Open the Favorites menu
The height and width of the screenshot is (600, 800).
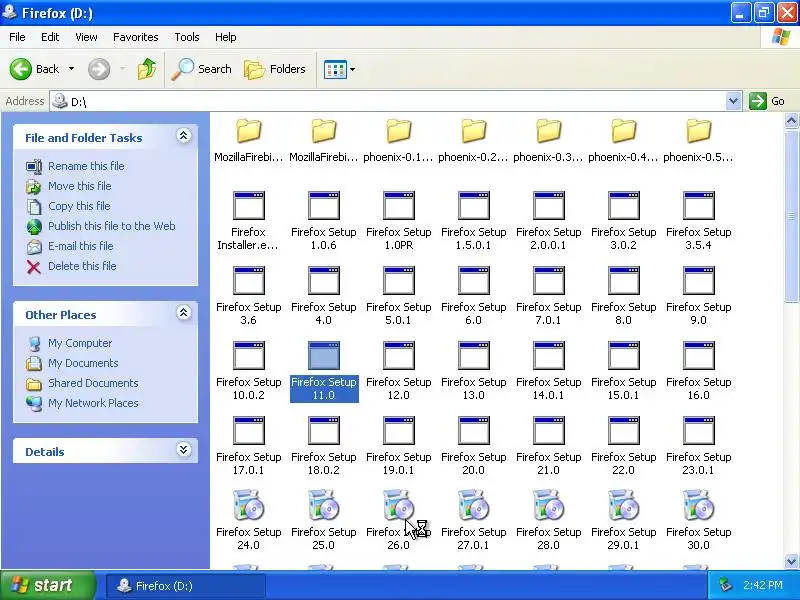[x=136, y=37]
